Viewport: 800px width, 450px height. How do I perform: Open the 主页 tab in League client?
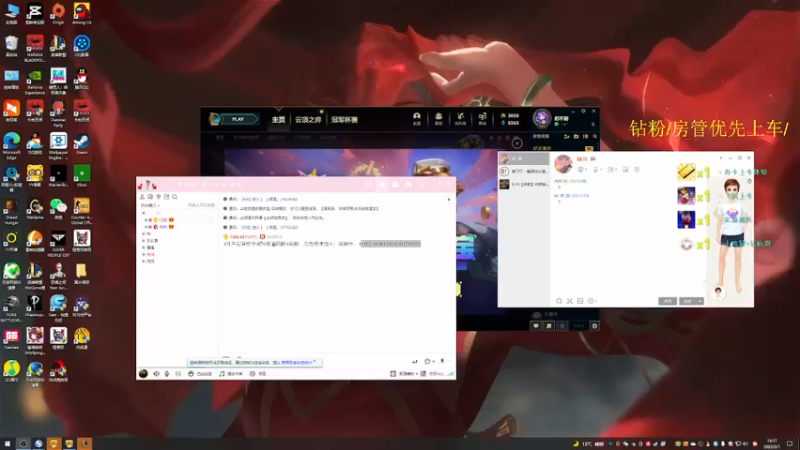pyautogui.click(x=278, y=119)
